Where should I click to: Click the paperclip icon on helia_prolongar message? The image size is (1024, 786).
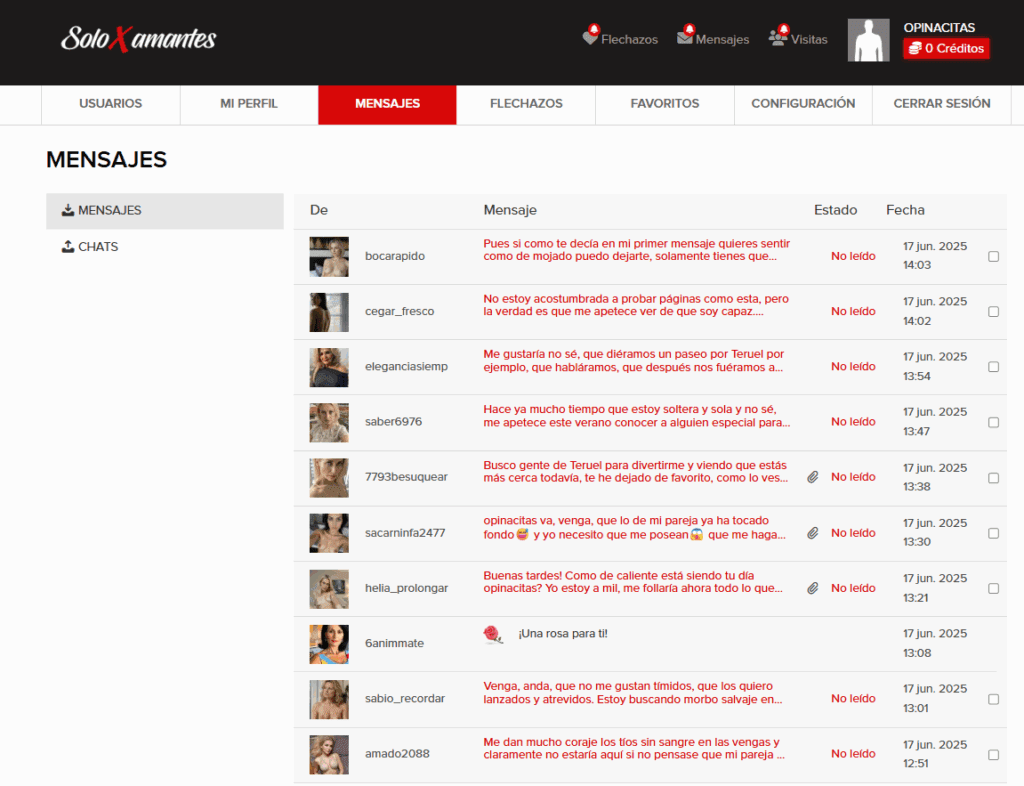click(813, 588)
